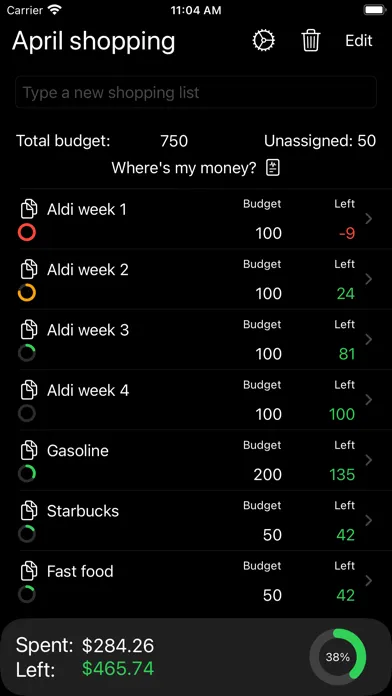Viewport: 392px width, 696px height.
Task: Open Aldi week 4 via its chevron
Action: pyautogui.click(x=368, y=400)
